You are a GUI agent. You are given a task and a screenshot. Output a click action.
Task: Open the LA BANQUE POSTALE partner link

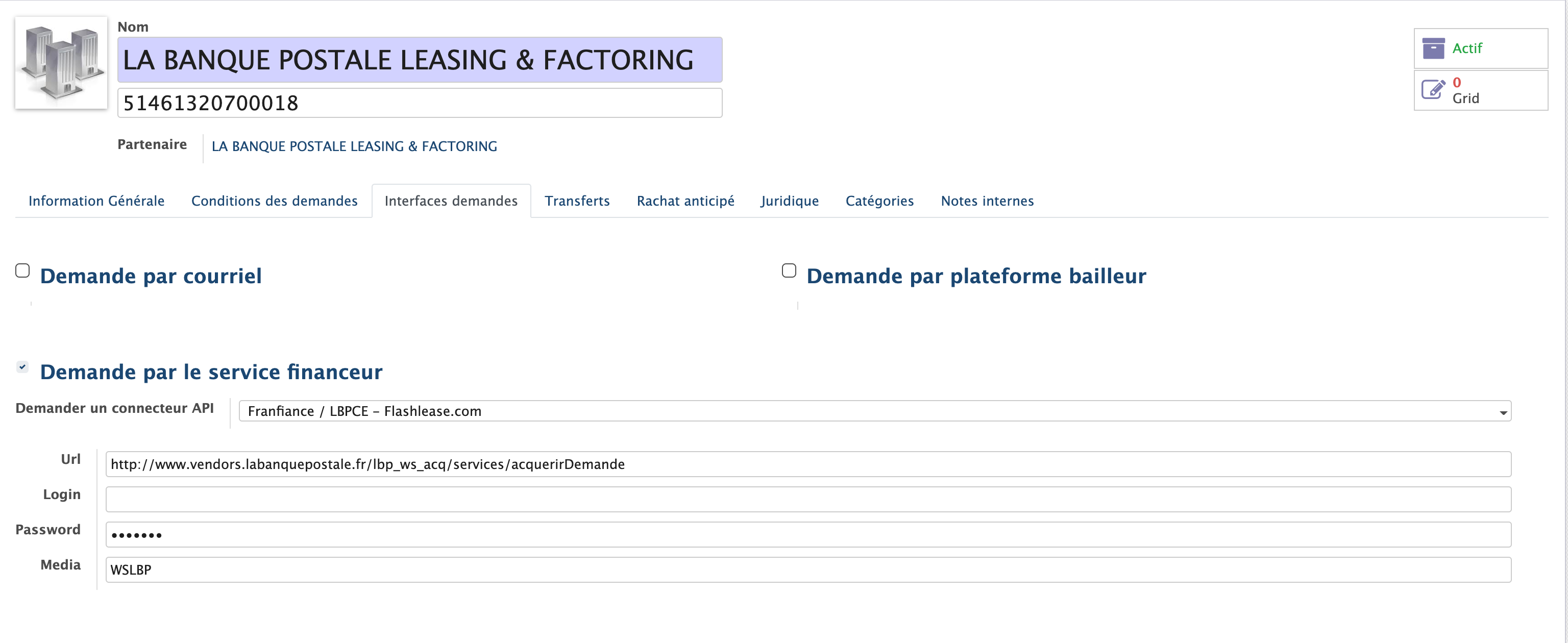(354, 146)
